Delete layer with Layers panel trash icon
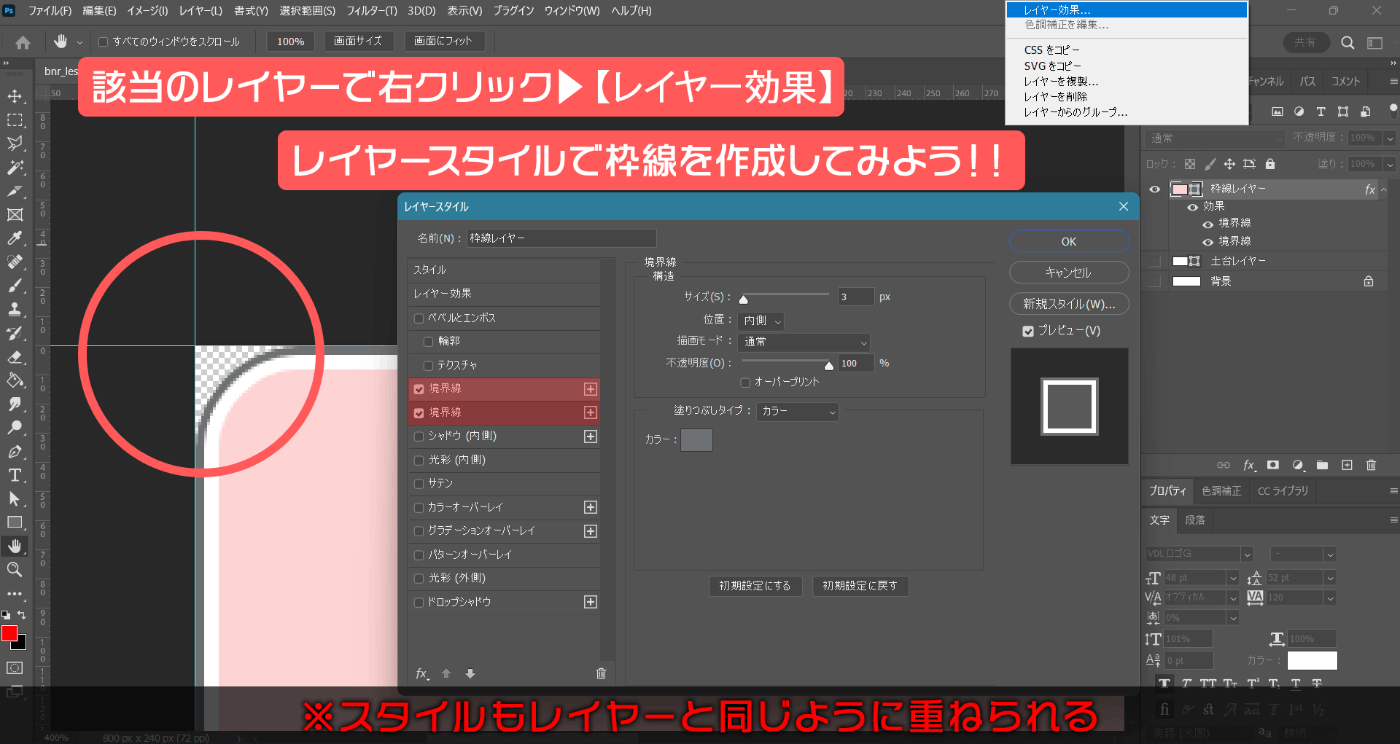1400x744 pixels. tap(1371, 465)
